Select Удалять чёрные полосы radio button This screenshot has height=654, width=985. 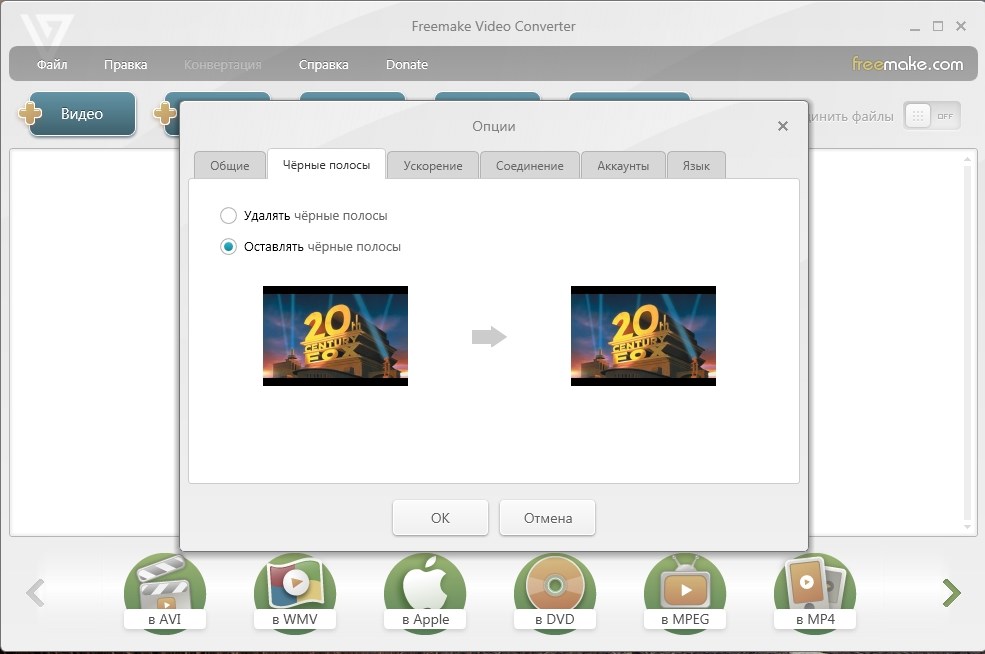228,216
